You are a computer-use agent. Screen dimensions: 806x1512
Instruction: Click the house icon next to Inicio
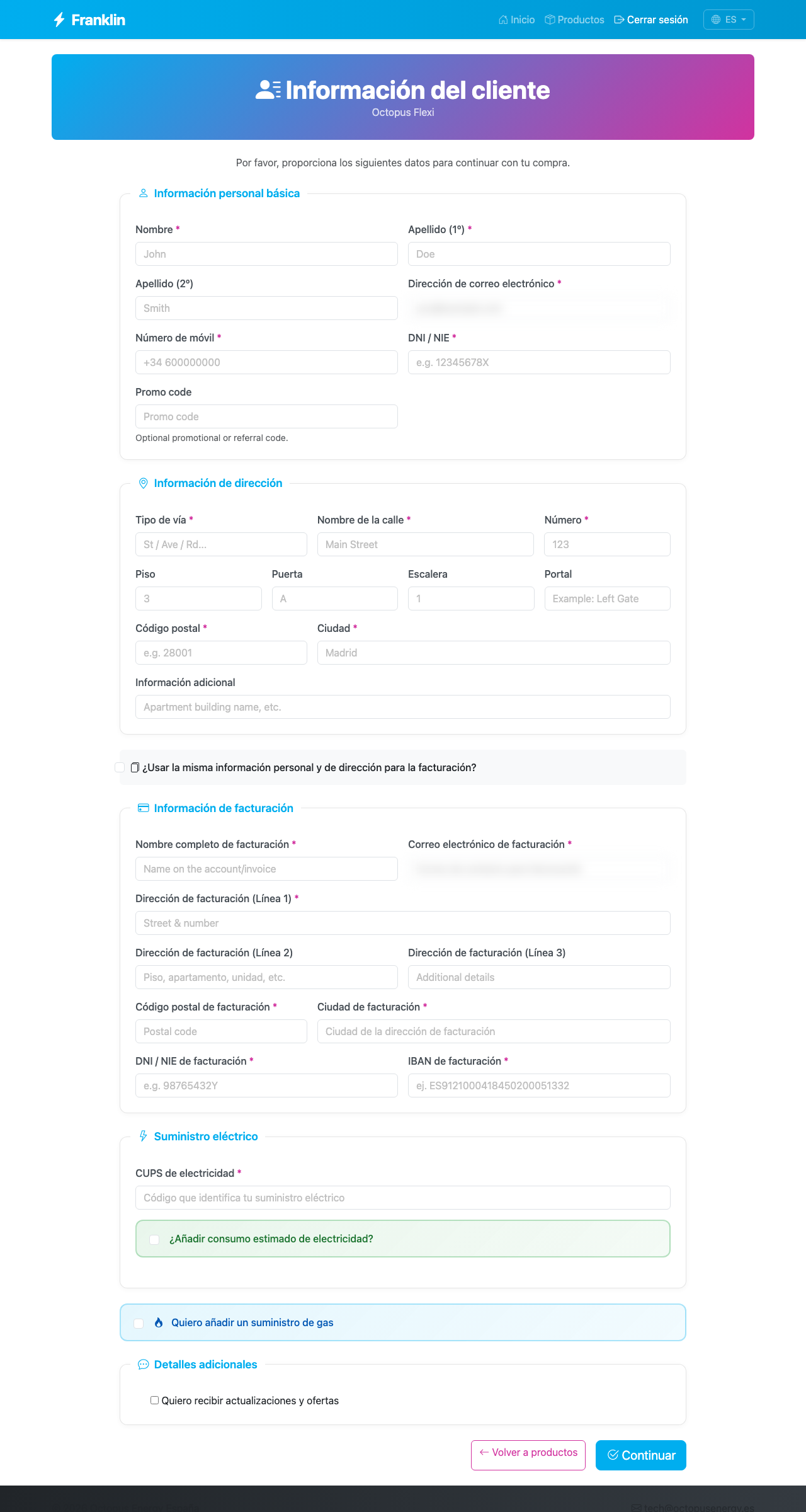tap(503, 20)
